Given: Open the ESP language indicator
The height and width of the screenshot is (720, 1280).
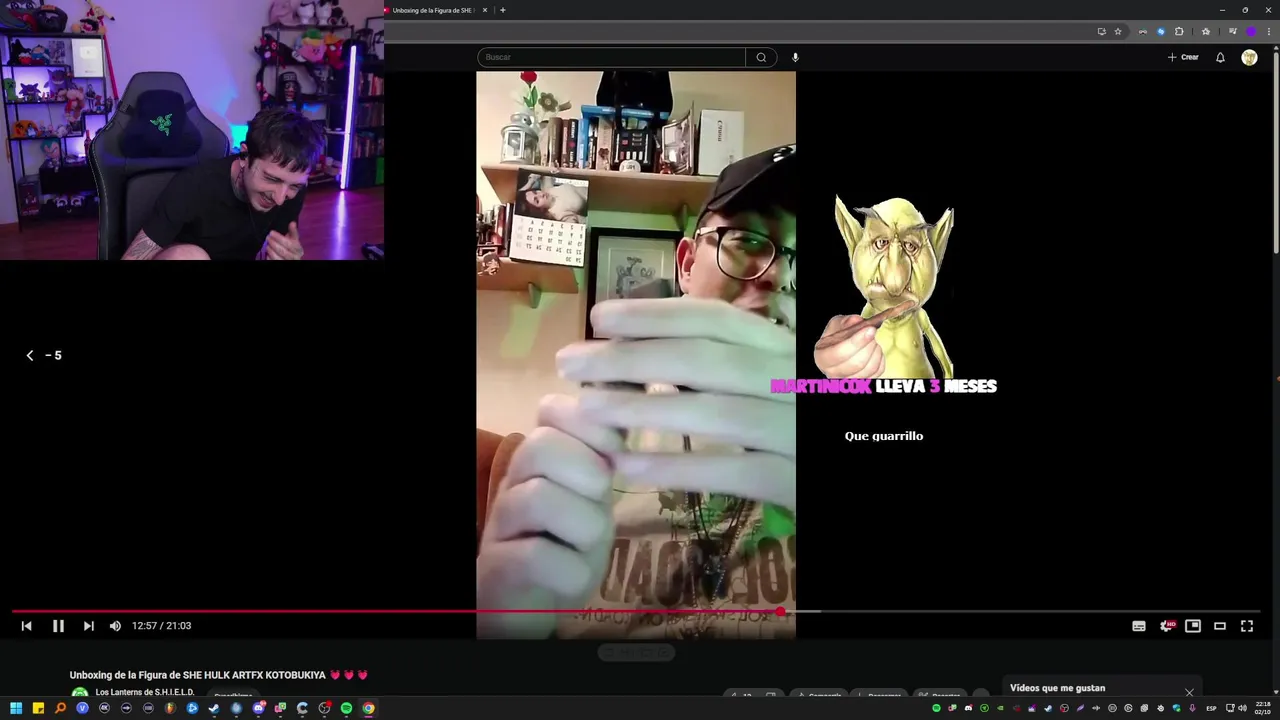Looking at the screenshot, I should 1211,708.
